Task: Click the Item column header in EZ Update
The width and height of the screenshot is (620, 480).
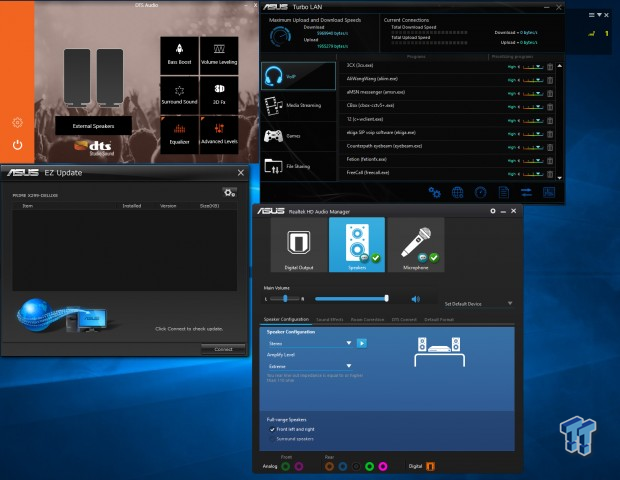Action: (28, 206)
